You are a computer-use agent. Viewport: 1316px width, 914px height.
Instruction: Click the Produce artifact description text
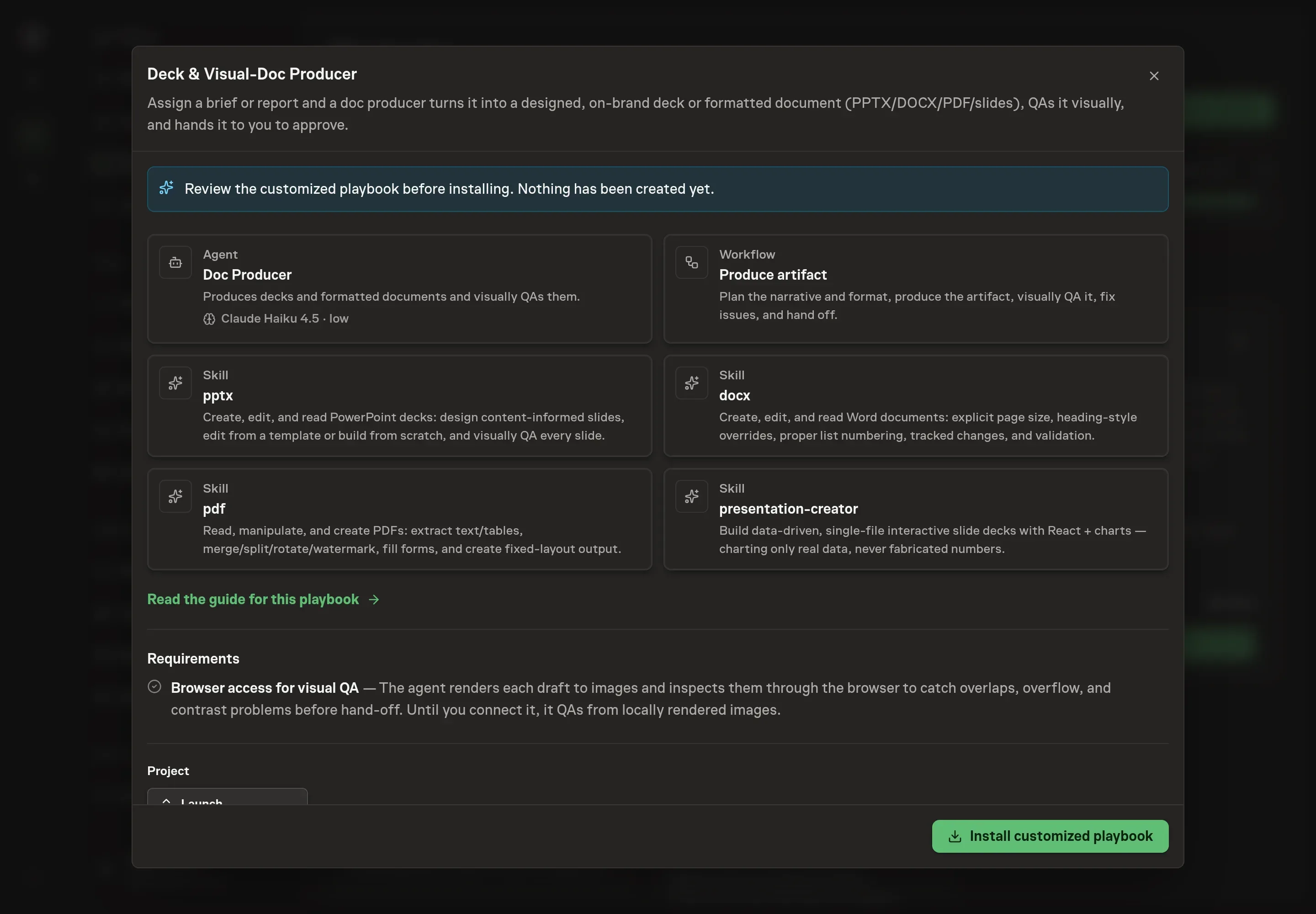pyautogui.click(x=917, y=306)
